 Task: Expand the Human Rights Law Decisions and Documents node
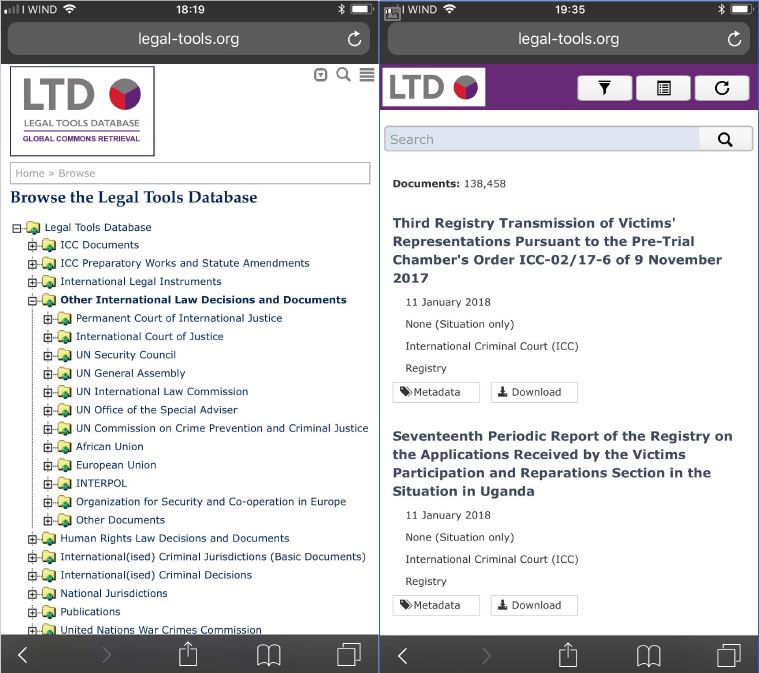point(32,539)
